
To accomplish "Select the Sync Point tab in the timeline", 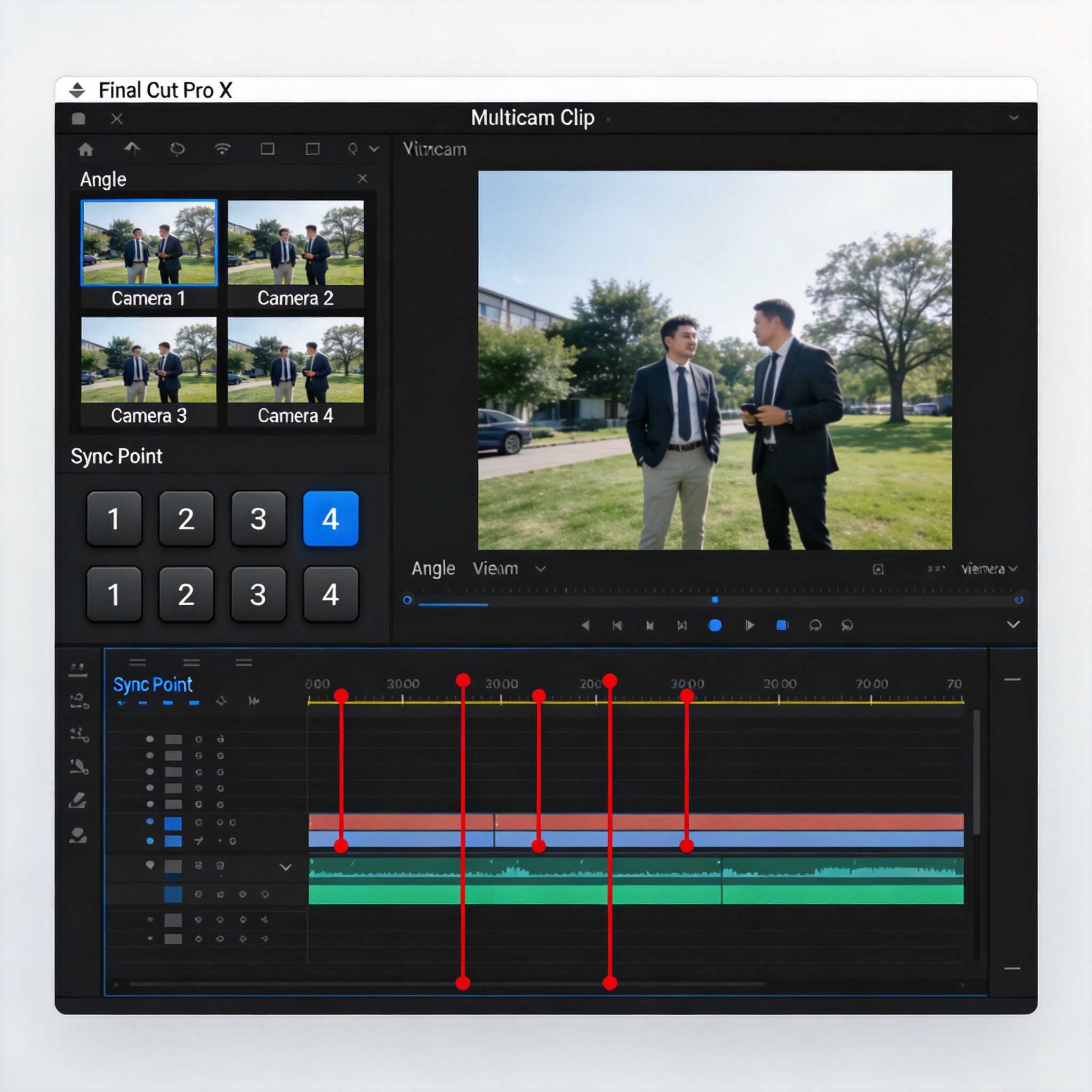I will [152, 685].
